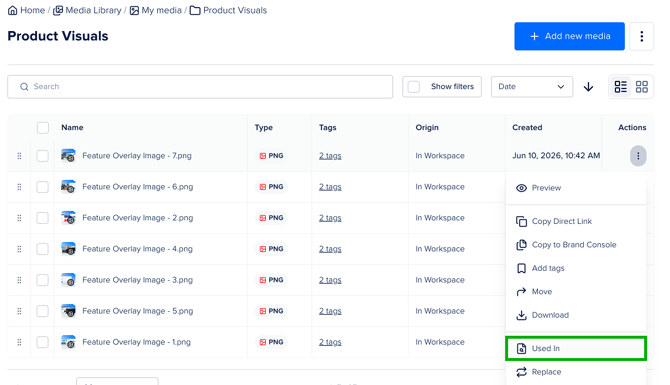Open 2 tags link for Image - 4.png

coord(330,249)
